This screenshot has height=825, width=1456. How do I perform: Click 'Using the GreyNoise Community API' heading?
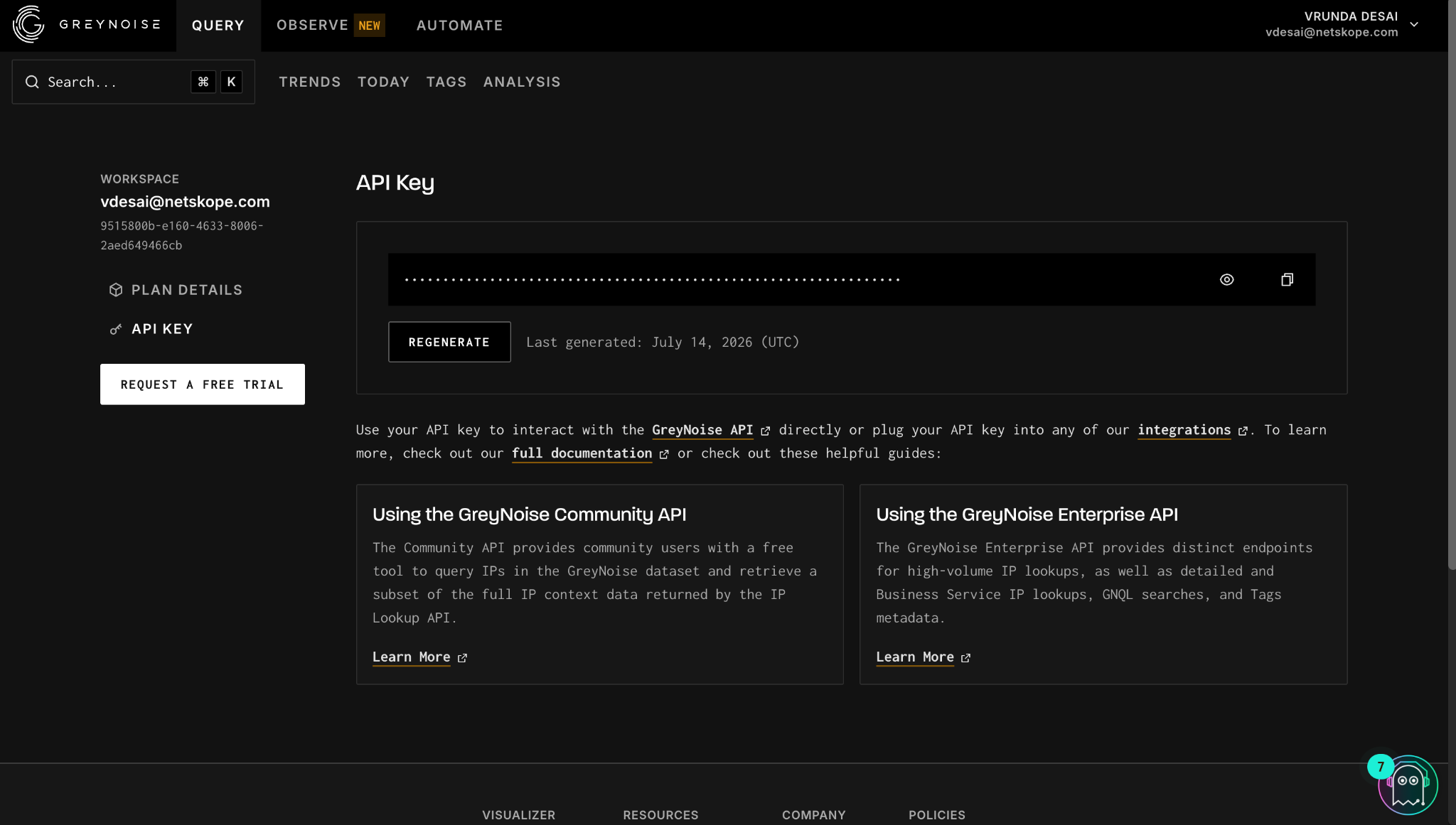click(x=530, y=514)
